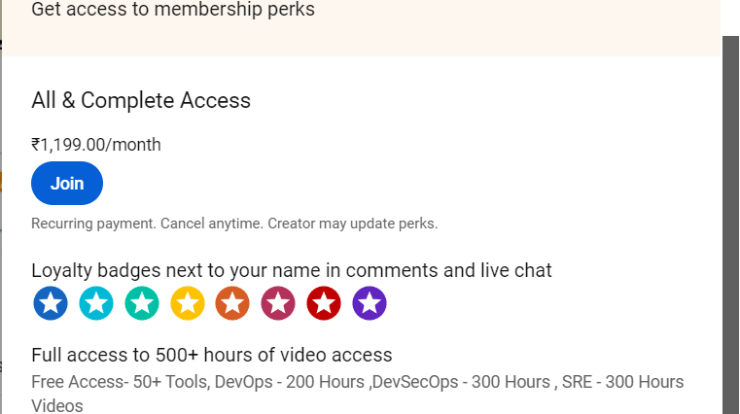
Task: Select the teal green star loyalty badge
Action: [x=142, y=303]
